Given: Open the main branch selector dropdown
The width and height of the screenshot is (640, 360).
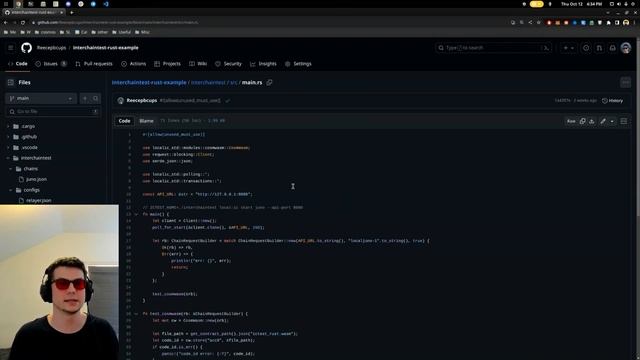Looking at the screenshot, I should tap(41, 98).
